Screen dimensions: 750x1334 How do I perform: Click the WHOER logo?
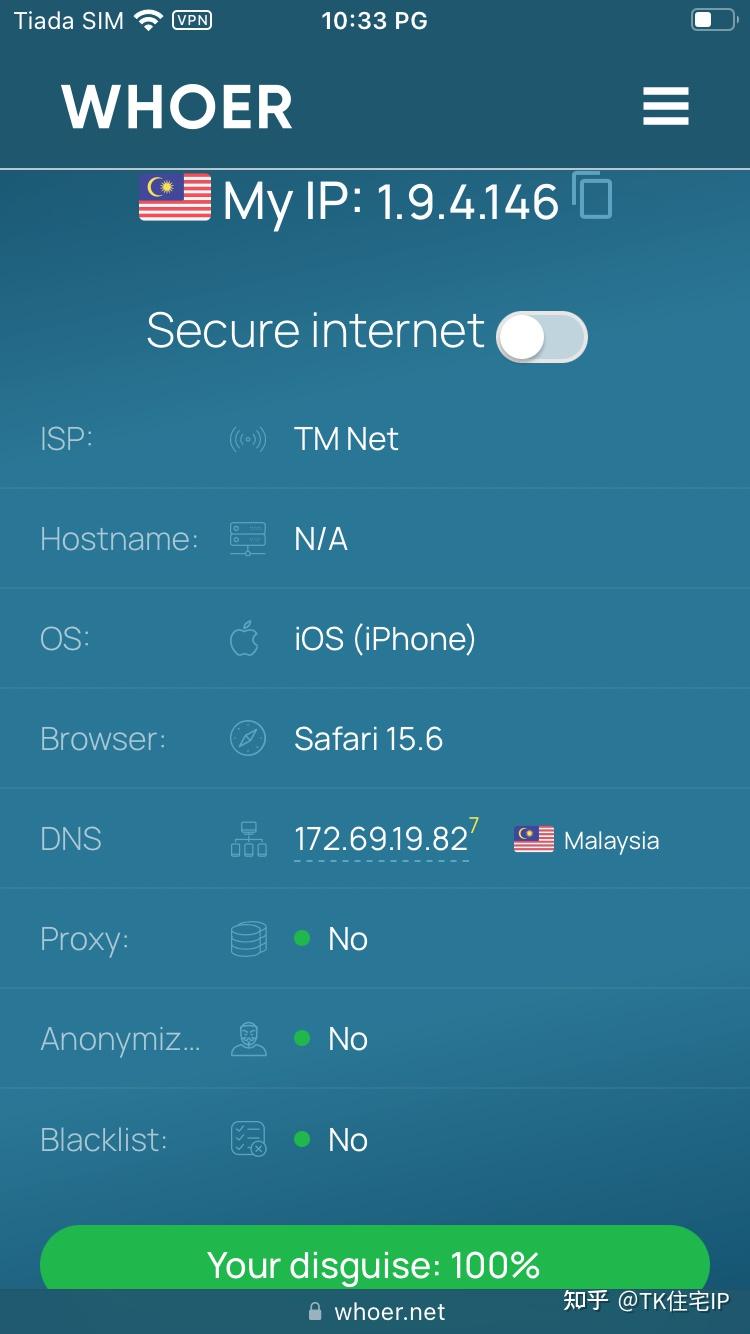pyautogui.click(x=177, y=107)
